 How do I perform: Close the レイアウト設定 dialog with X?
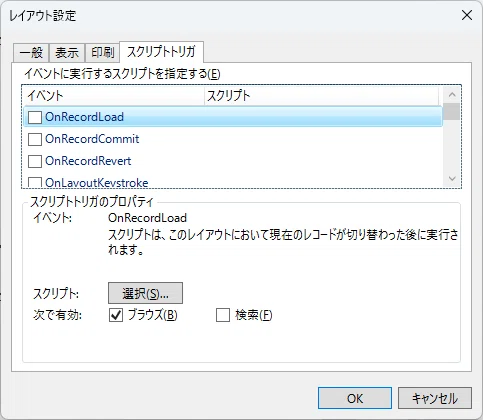pyautogui.click(x=467, y=15)
